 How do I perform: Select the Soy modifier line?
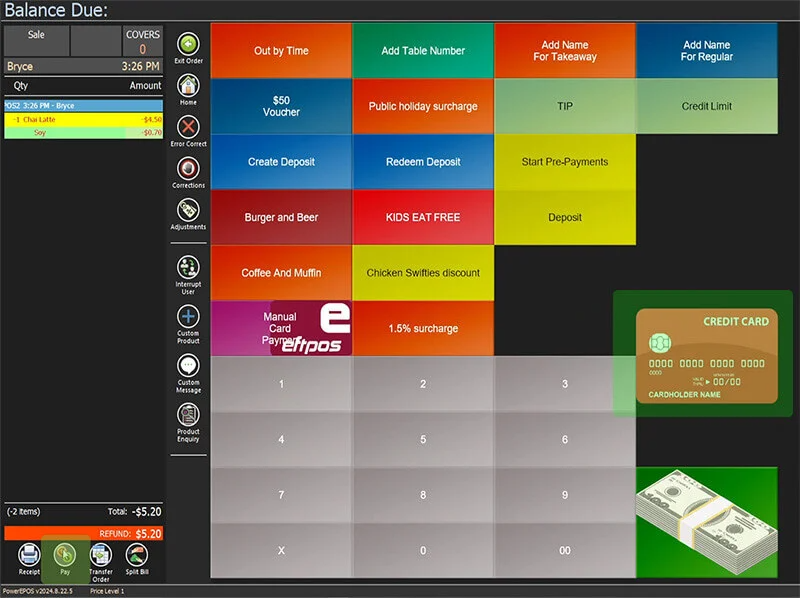(x=84, y=133)
